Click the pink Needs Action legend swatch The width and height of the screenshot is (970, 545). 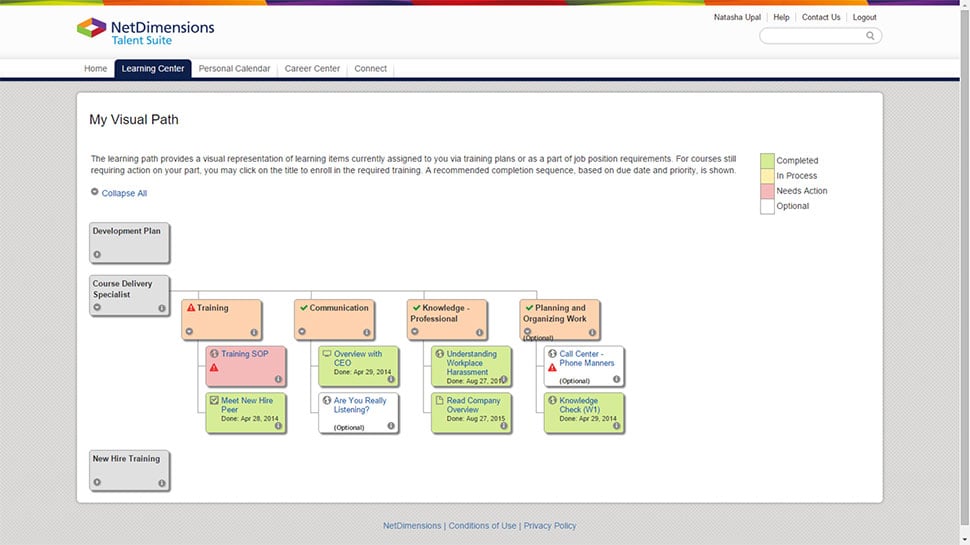click(767, 191)
